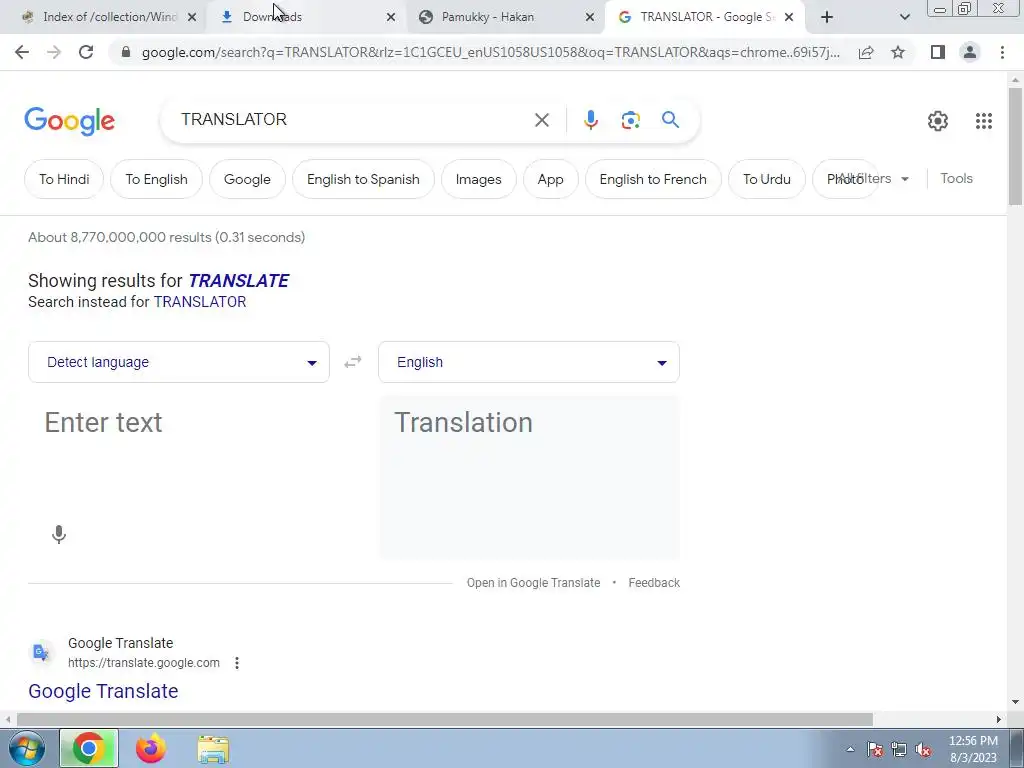
Task: Select the To English filter chip
Action: pyautogui.click(x=157, y=179)
